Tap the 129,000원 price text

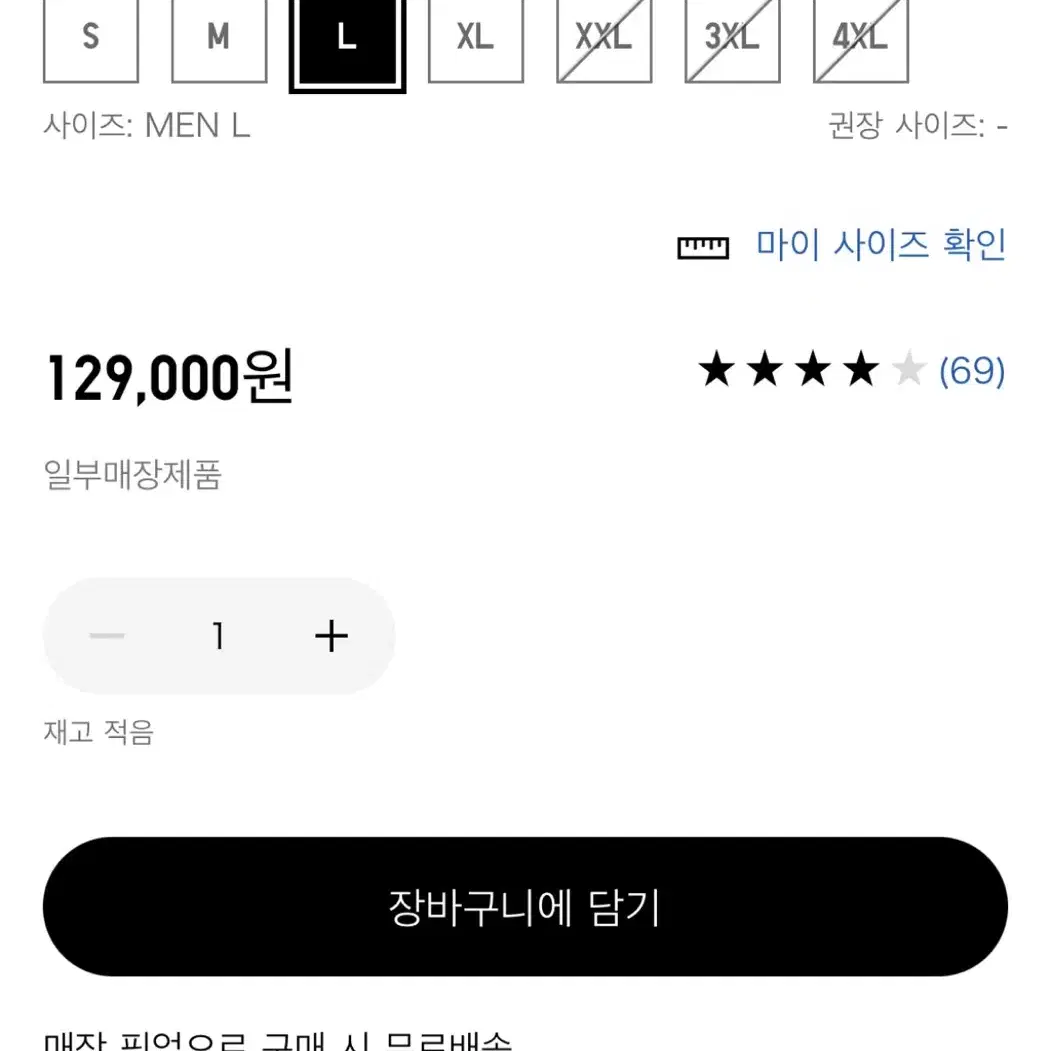[169, 377]
